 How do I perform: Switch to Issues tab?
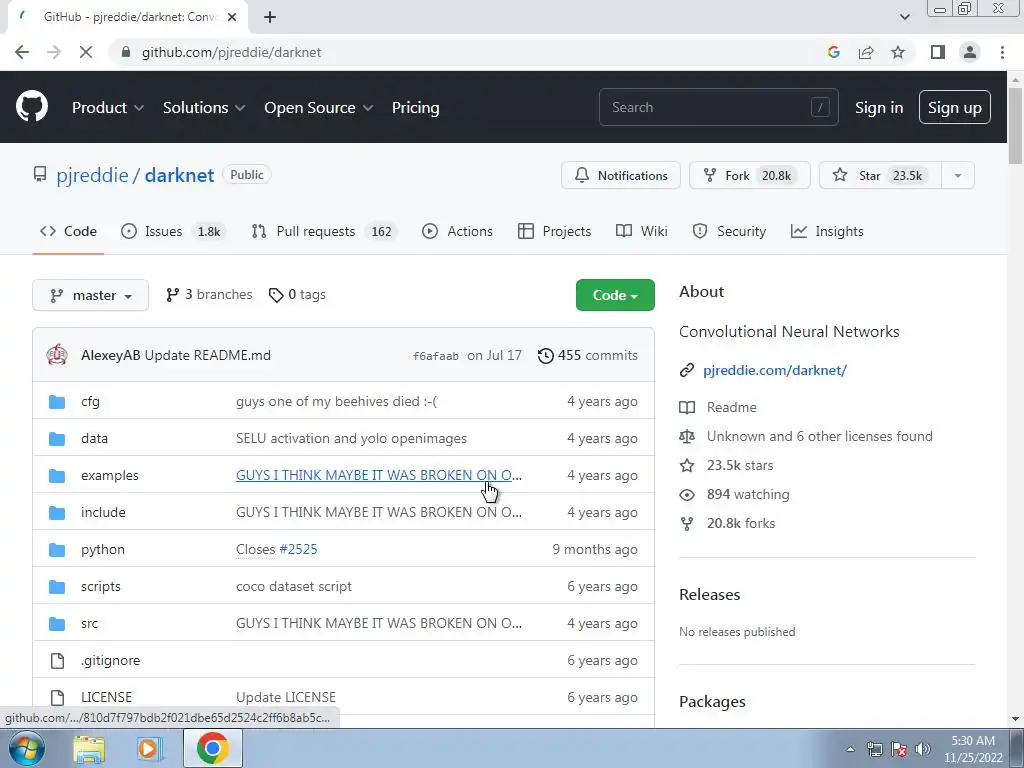pos(173,231)
